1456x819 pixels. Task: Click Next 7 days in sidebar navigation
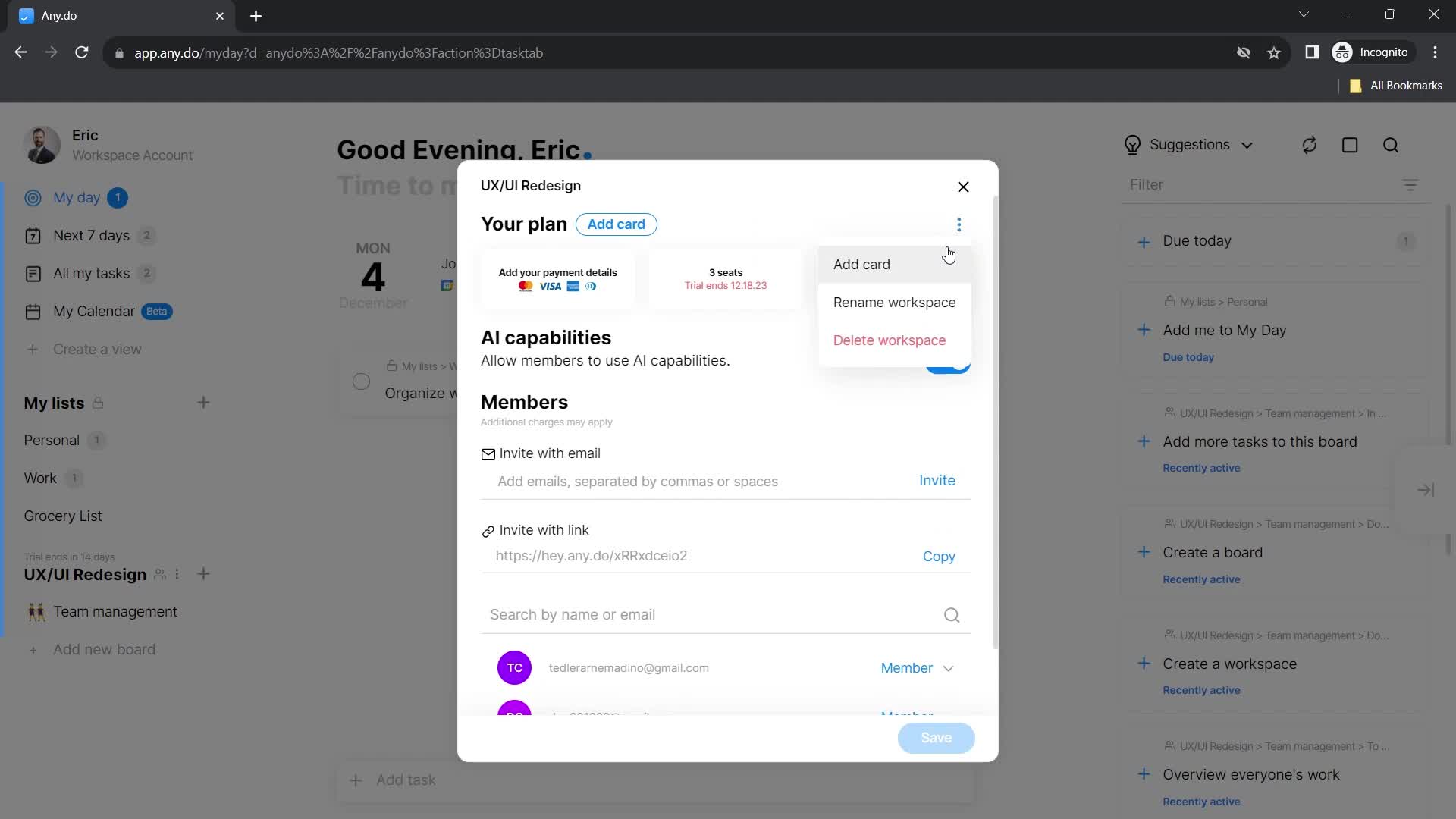tap(92, 235)
